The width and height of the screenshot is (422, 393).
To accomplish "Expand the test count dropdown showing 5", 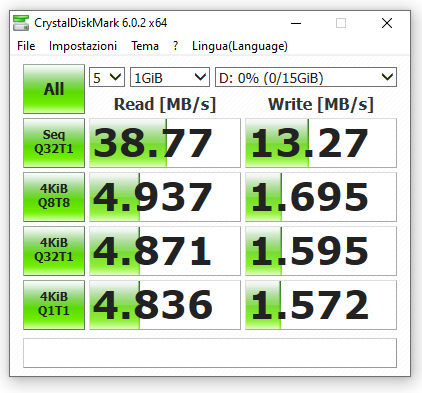I will click(x=107, y=77).
